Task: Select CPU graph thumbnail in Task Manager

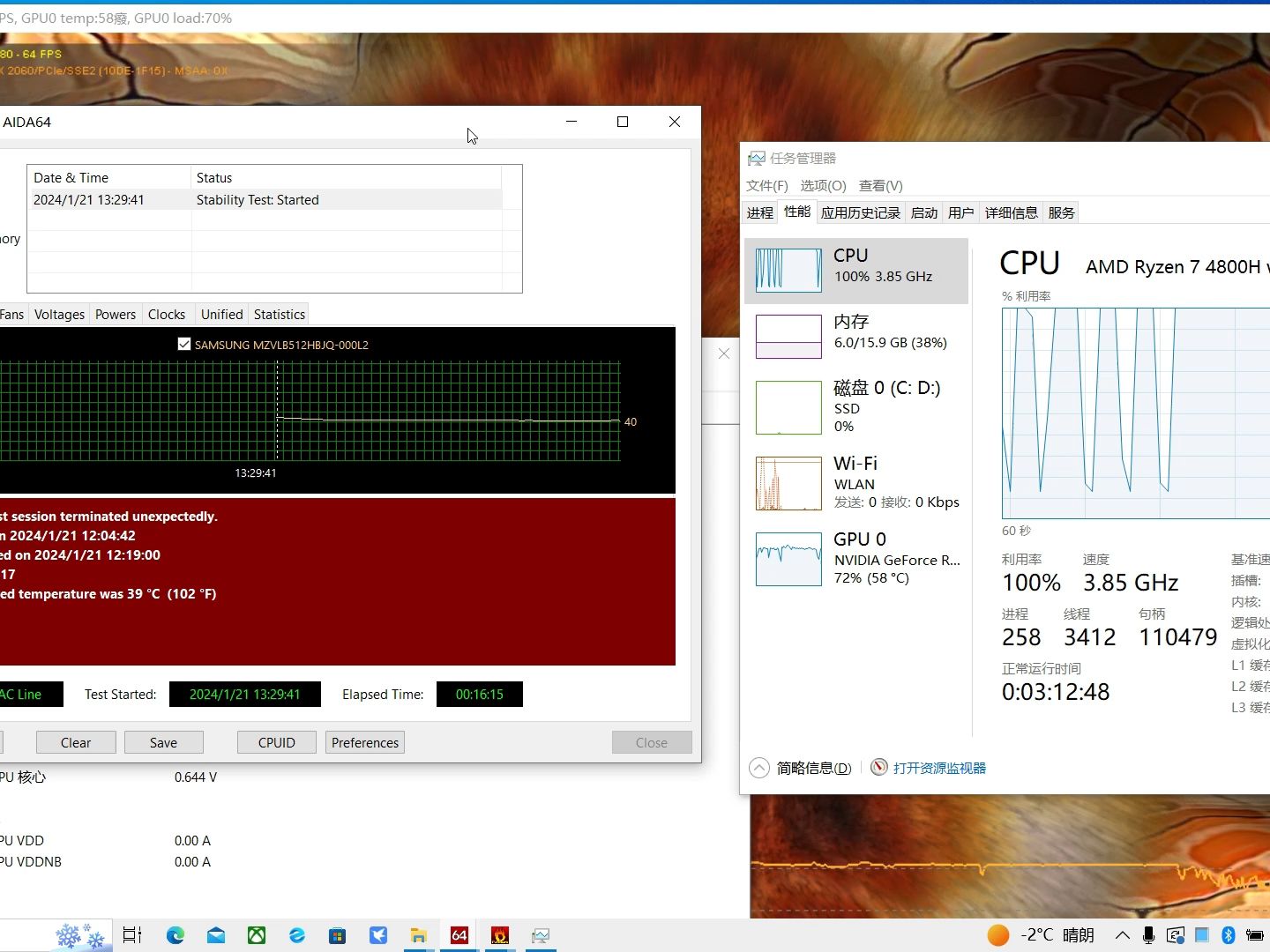Action: click(788, 270)
